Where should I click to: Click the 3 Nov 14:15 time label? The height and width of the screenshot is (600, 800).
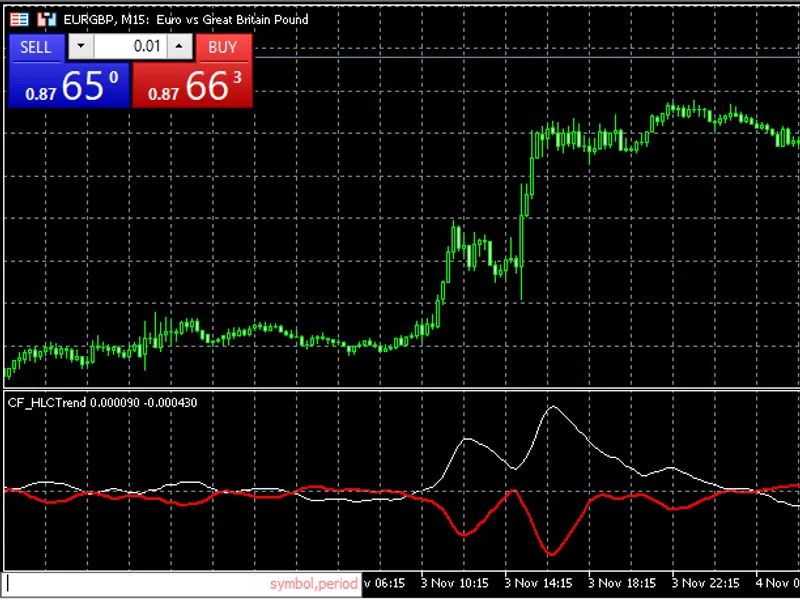tap(538, 583)
